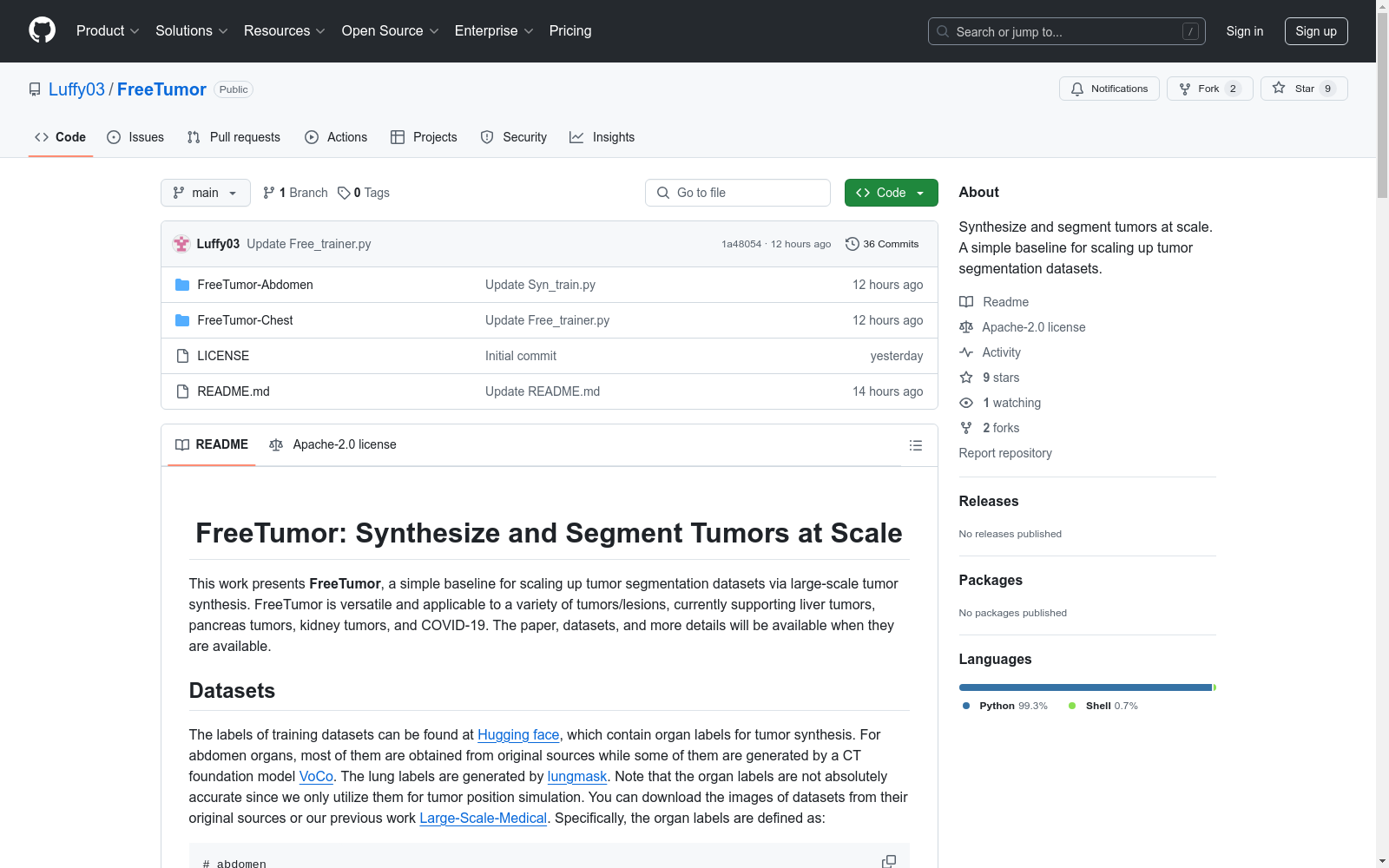This screenshot has height=868, width=1389.
Task: Click the search magnifier icon in header
Action: 943,31
